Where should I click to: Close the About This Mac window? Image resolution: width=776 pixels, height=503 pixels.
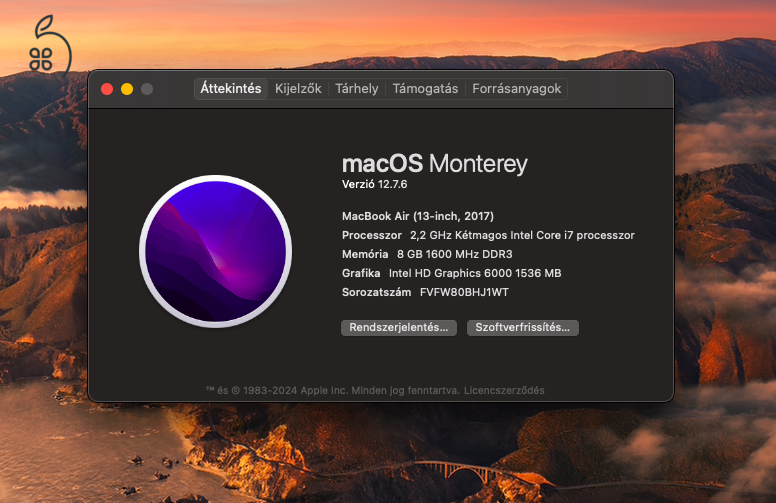107,89
